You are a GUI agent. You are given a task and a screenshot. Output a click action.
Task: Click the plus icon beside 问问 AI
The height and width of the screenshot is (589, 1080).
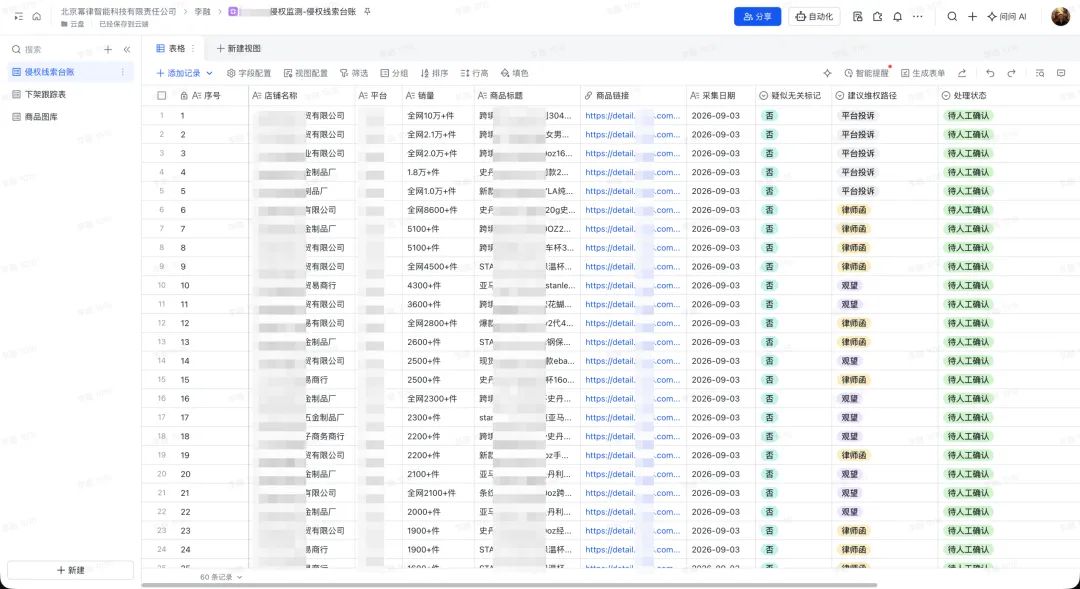tap(972, 17)
